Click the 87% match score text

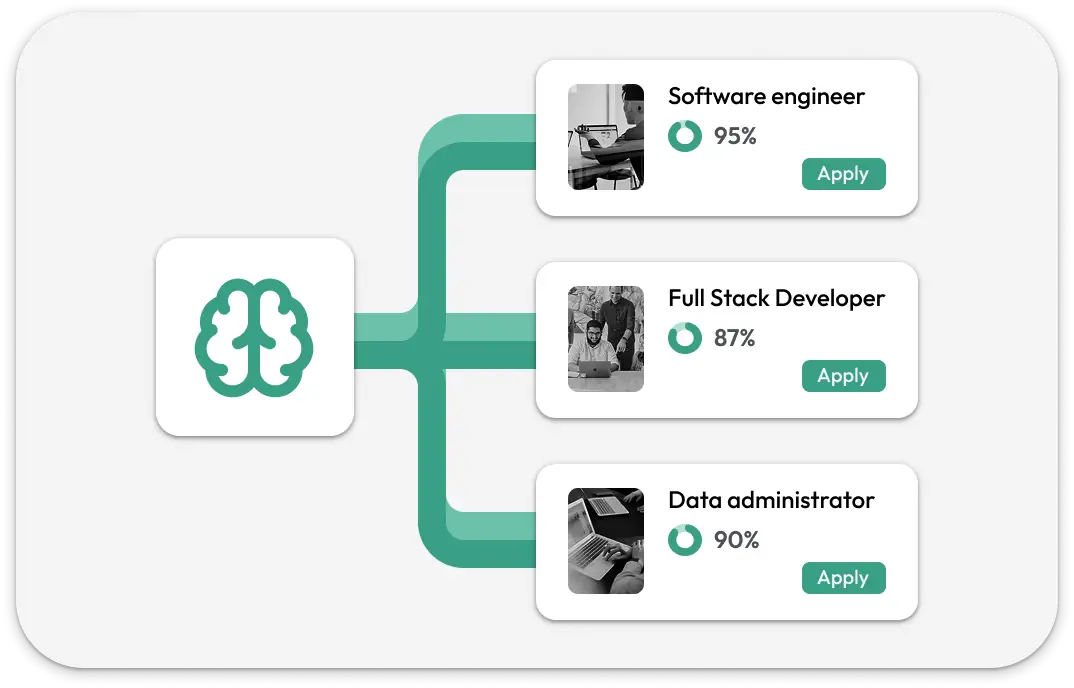tap(734, 338)
